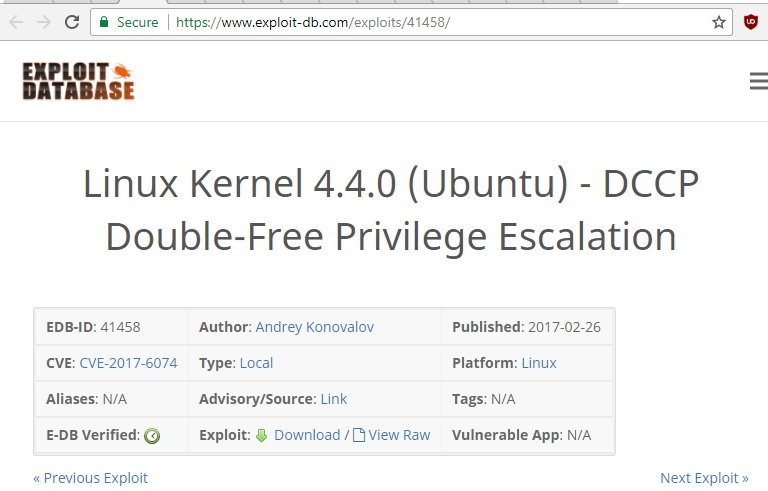
Task: Click the Linux platform link
Action: (x=539, y=363)
